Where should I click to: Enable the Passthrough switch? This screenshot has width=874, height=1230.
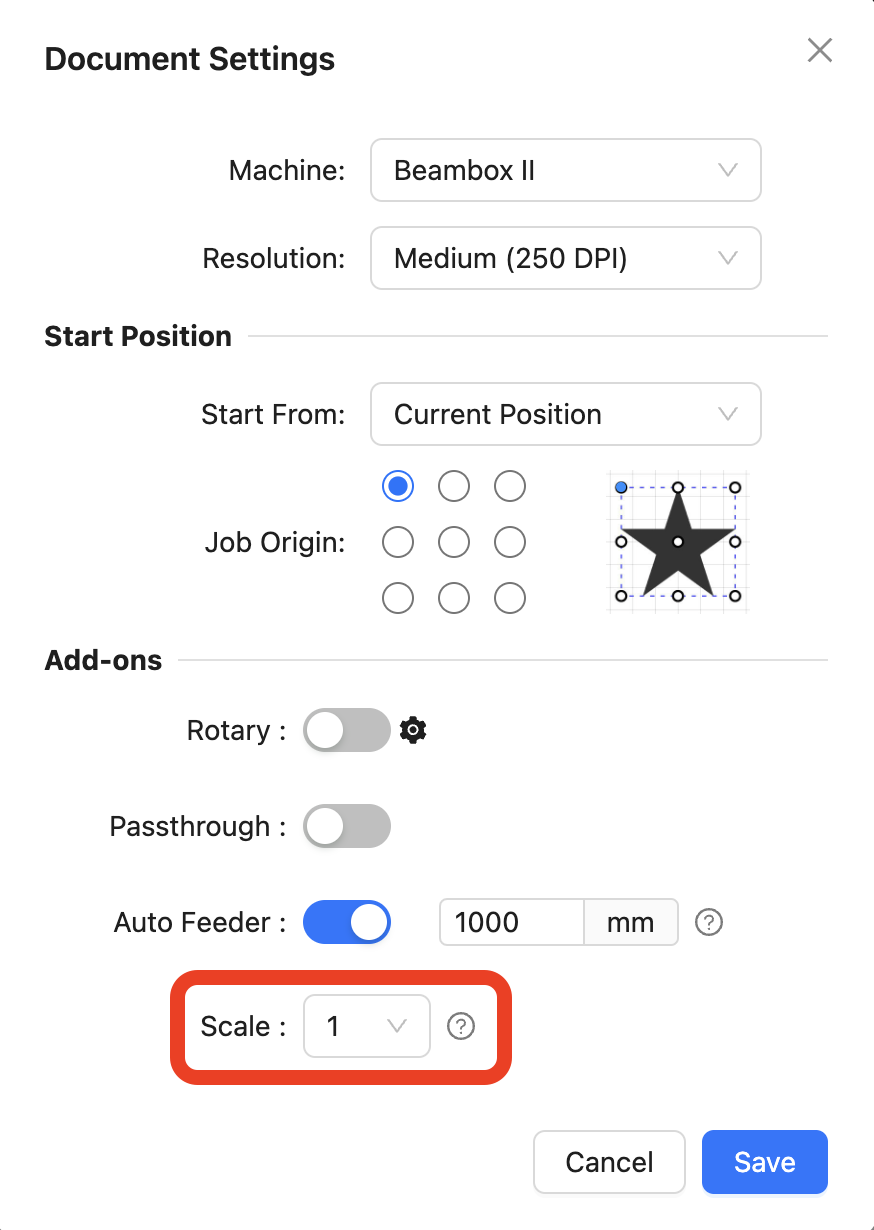pos(347,826)
